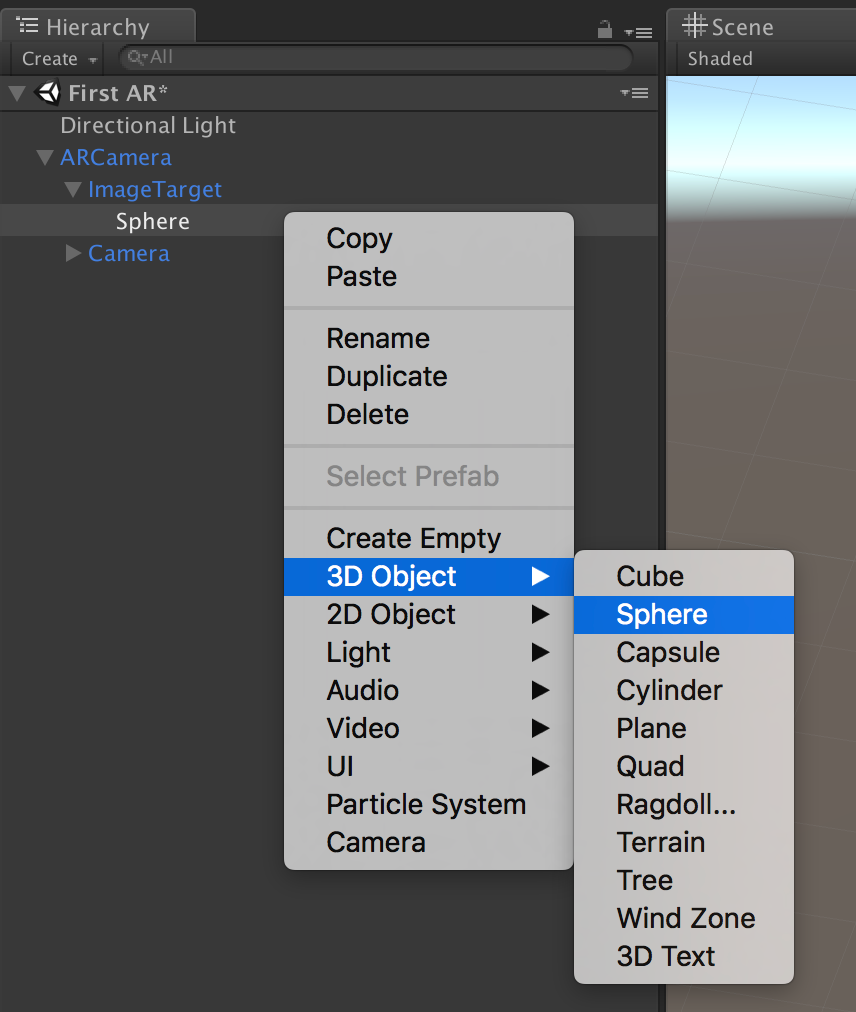Image resolution: width=856 pixels, height=1012 pixels.
Task: Click the Unity logo beside First AR
Action: tap(47, 93)
